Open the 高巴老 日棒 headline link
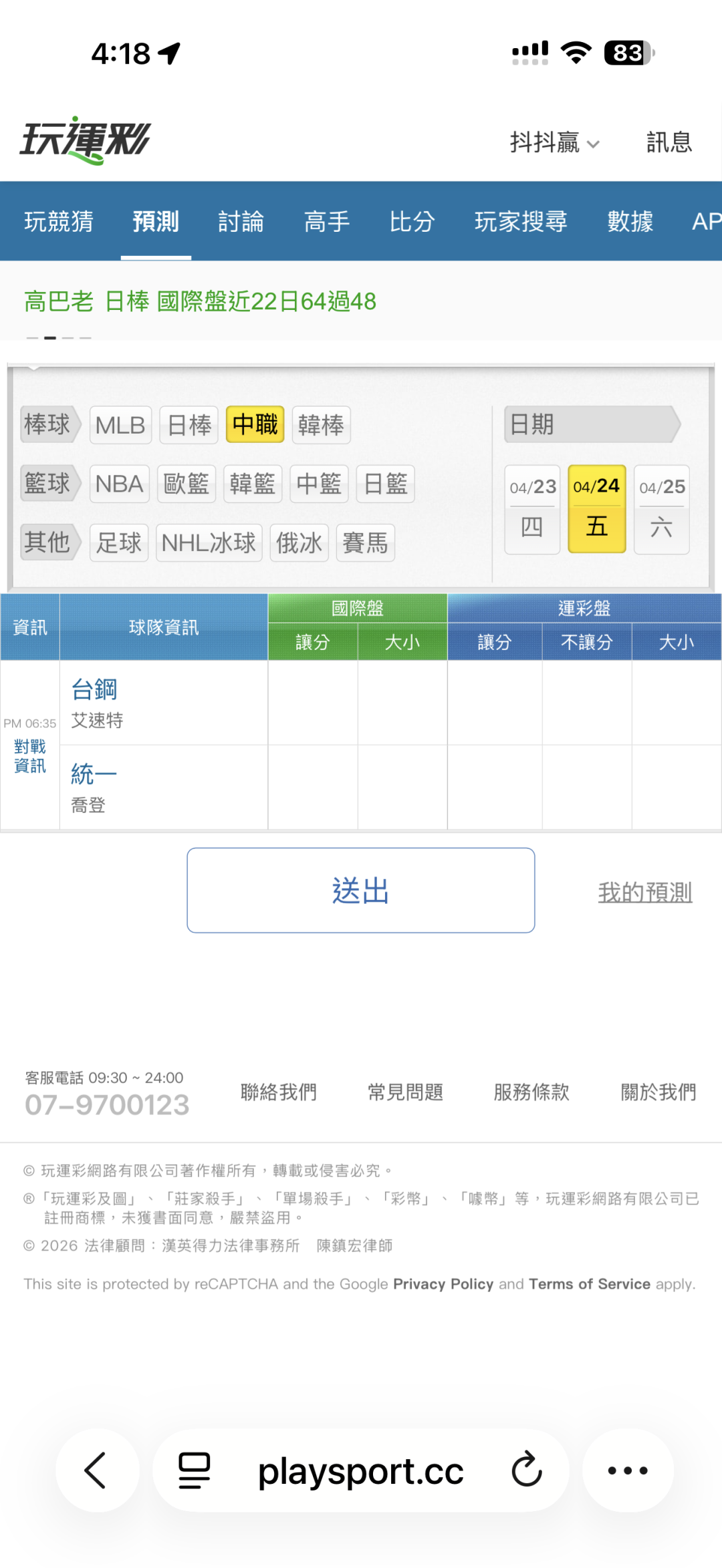Screen dimensions: 722x1568 click(x=201, y=301)
